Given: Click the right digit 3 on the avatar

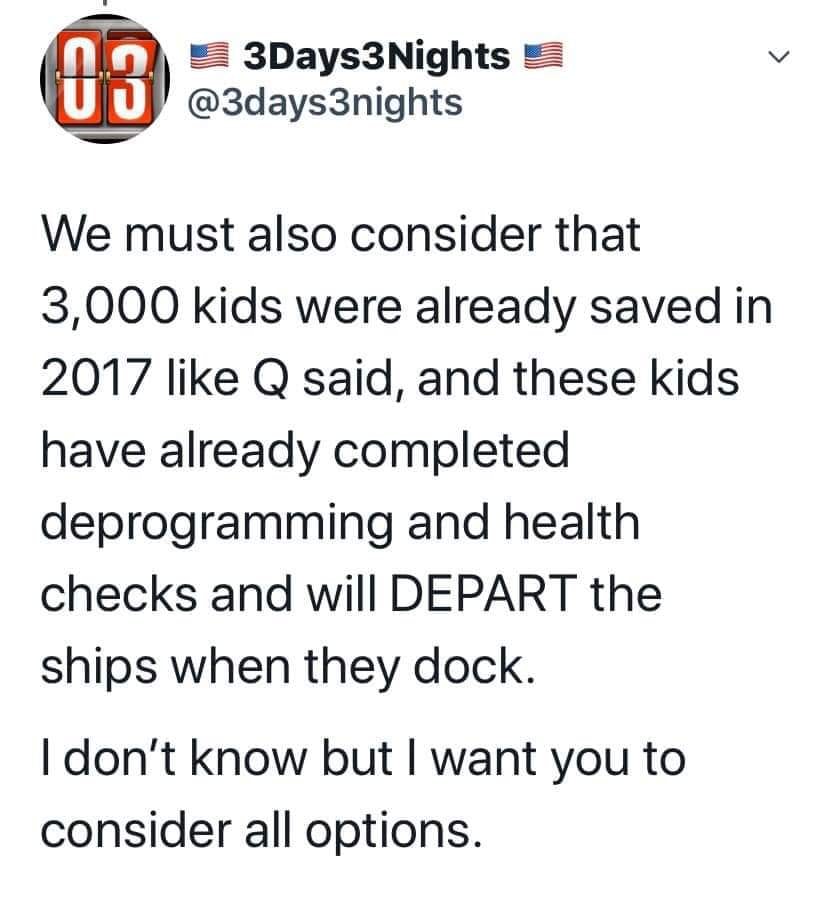Looking at the screenshot, I should click(x=128, y=76).
